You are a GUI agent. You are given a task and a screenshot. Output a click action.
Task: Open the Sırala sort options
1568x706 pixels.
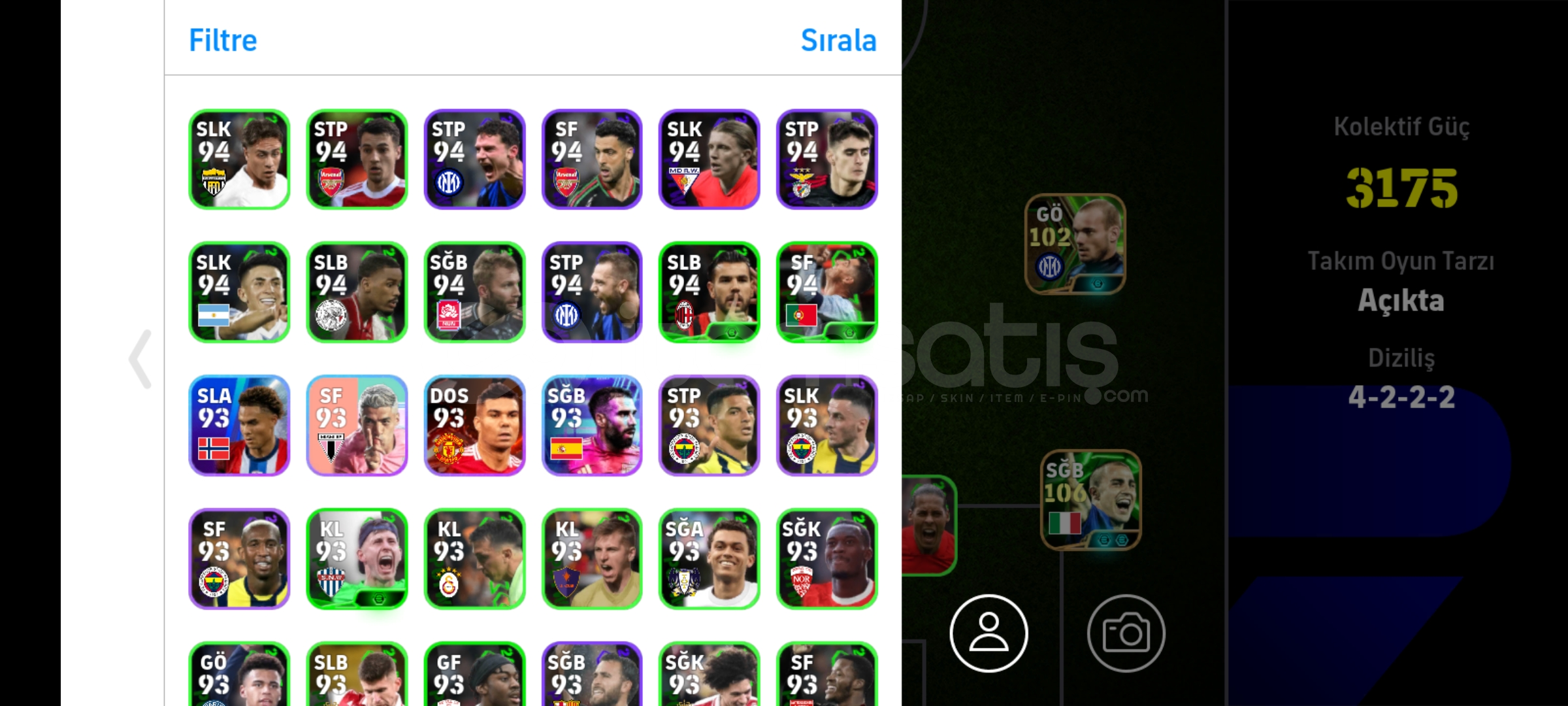[838, 41]
